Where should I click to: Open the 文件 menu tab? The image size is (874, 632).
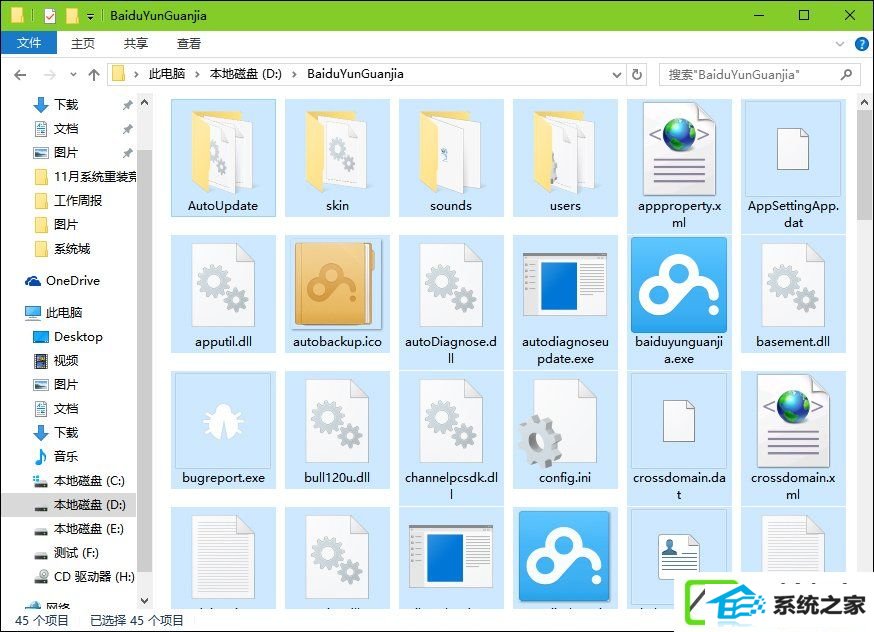point(29,43)
